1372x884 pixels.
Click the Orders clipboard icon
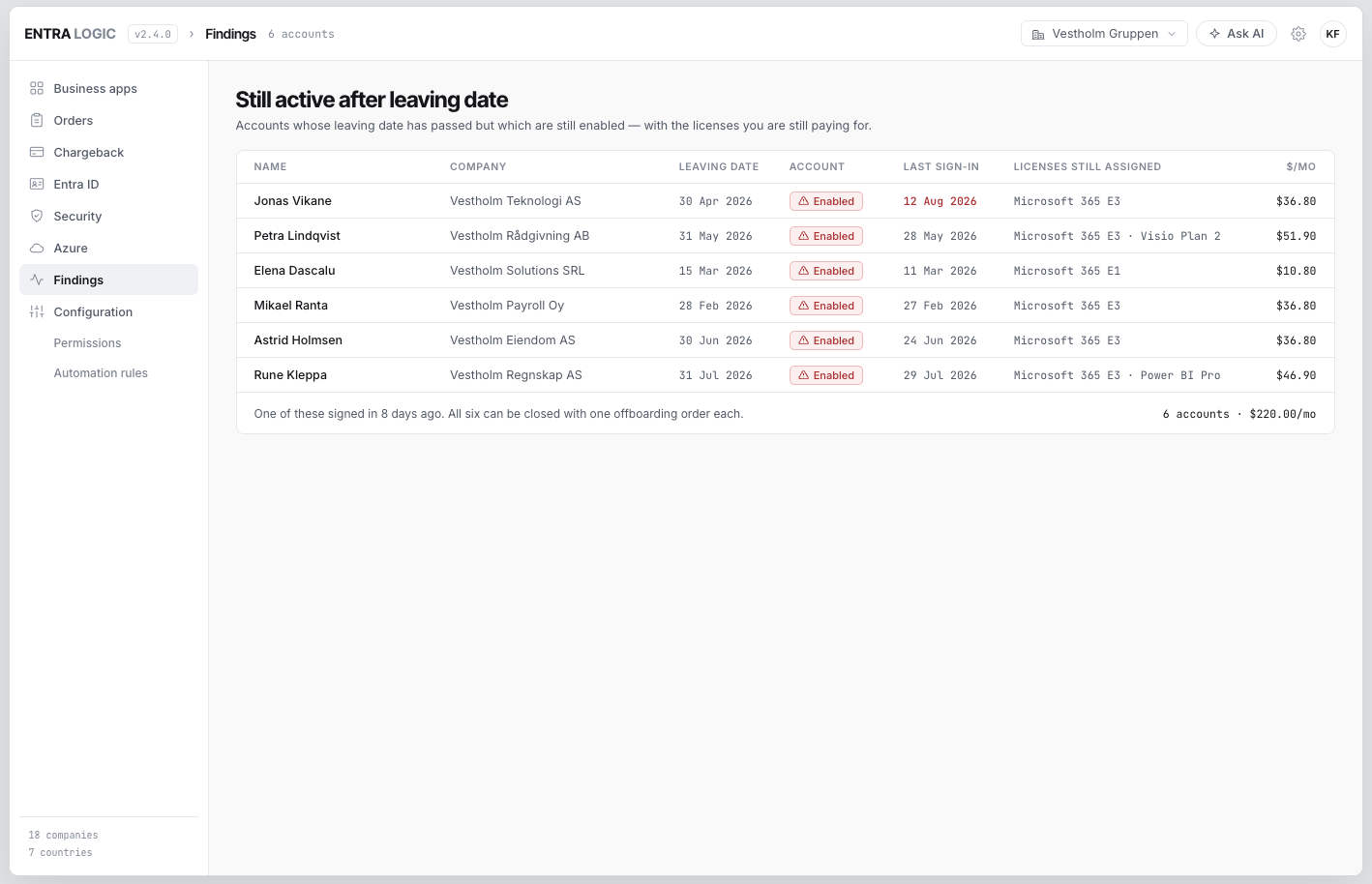pyautogui.click(x=37, y=120)
